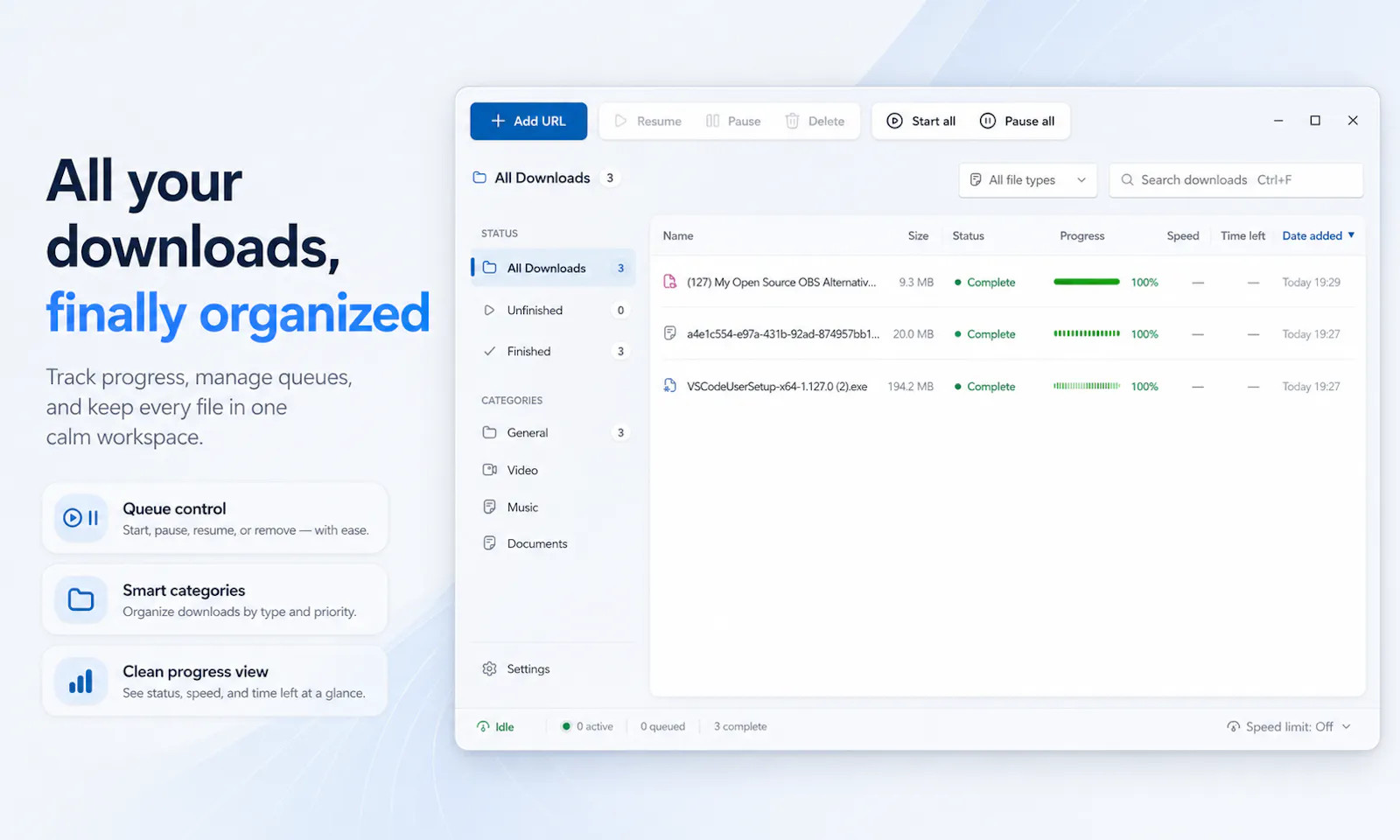Sort by the Date added column
The image size is (1400, 840).
[1318, 235]
